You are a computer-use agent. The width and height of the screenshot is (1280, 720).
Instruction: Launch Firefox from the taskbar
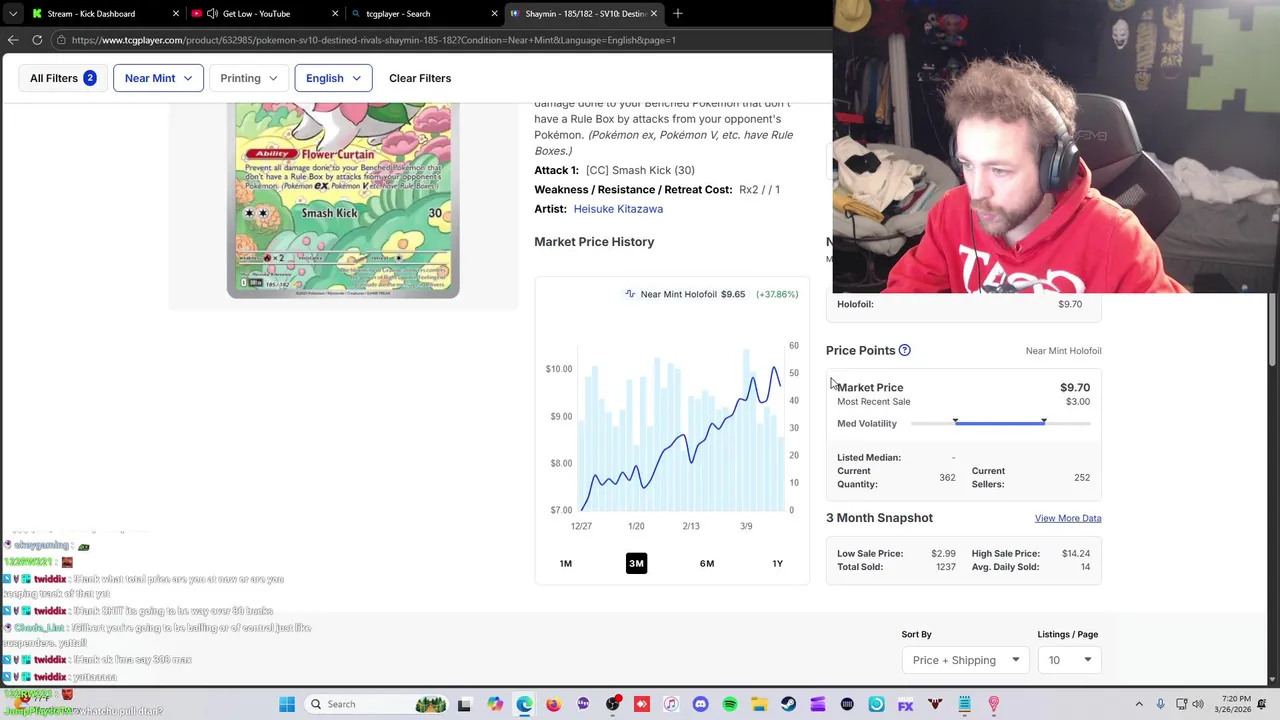click(x=553, y=704)
